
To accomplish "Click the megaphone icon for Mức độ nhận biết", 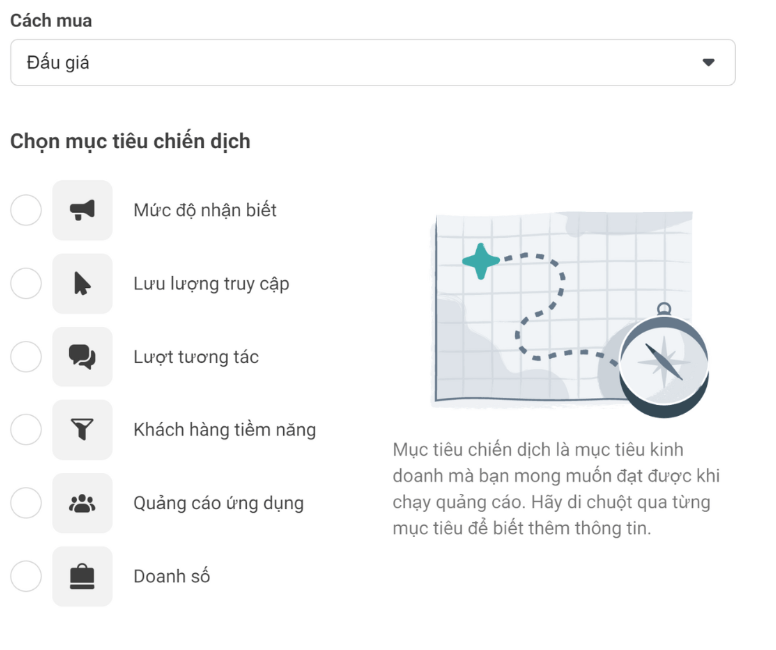I will coord(82,210).
